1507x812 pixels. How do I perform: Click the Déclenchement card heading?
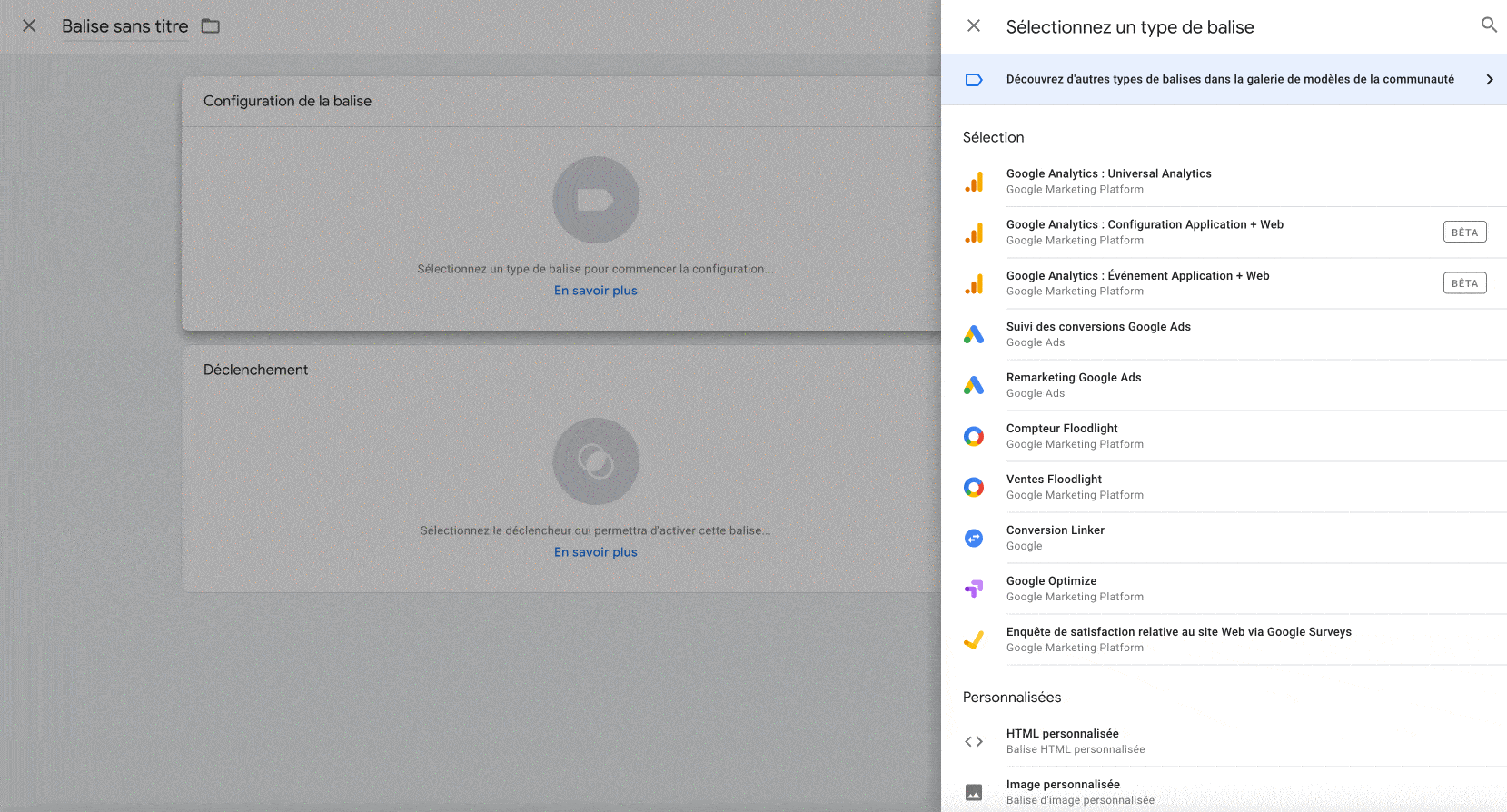click(x=255, y=370)
